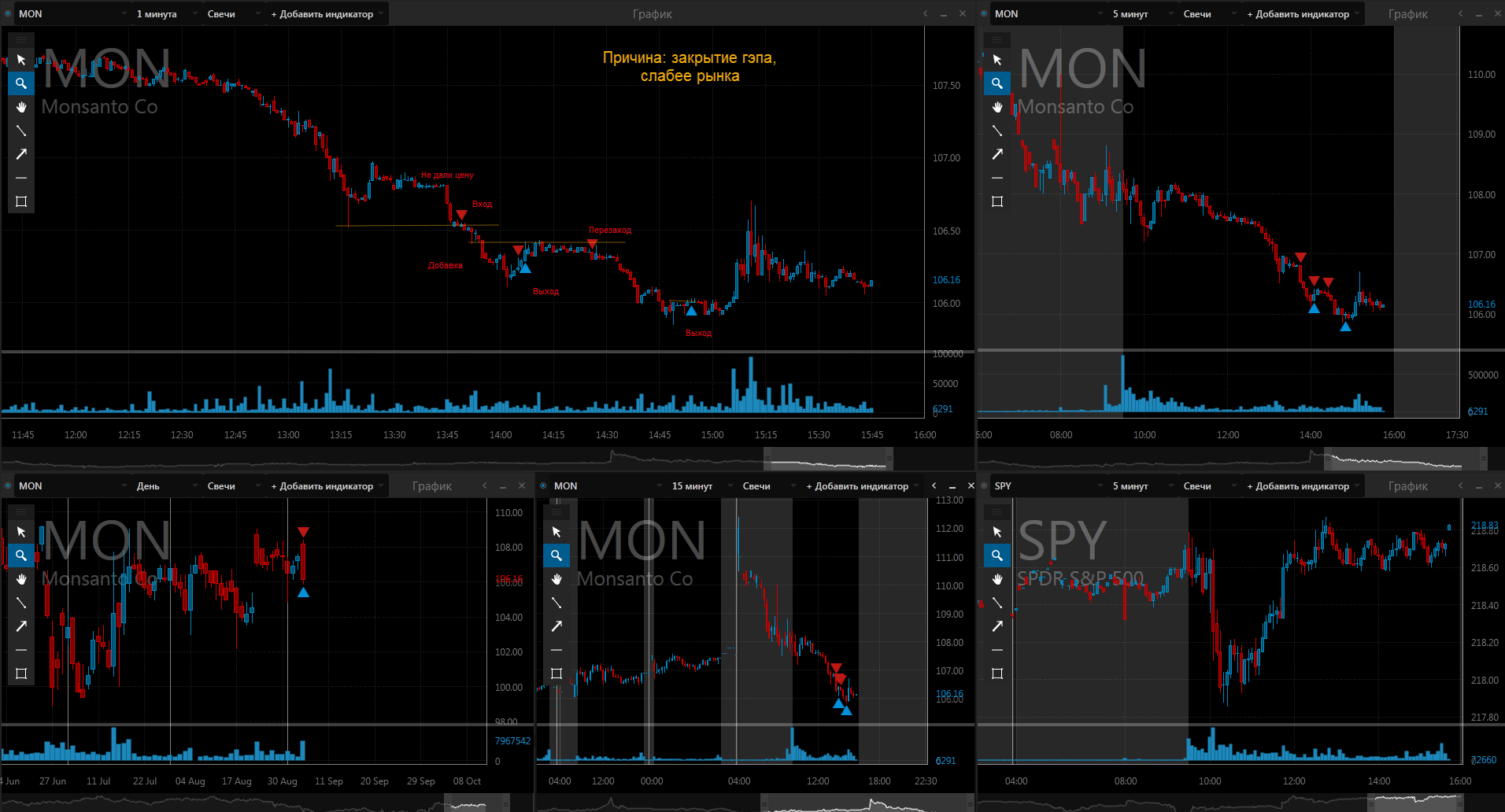Viewport: 1505px width, 812px height.
Task: Open 'Свечи' chart type dropdown in MON 1 минута panel
Action: click(233, 14)
